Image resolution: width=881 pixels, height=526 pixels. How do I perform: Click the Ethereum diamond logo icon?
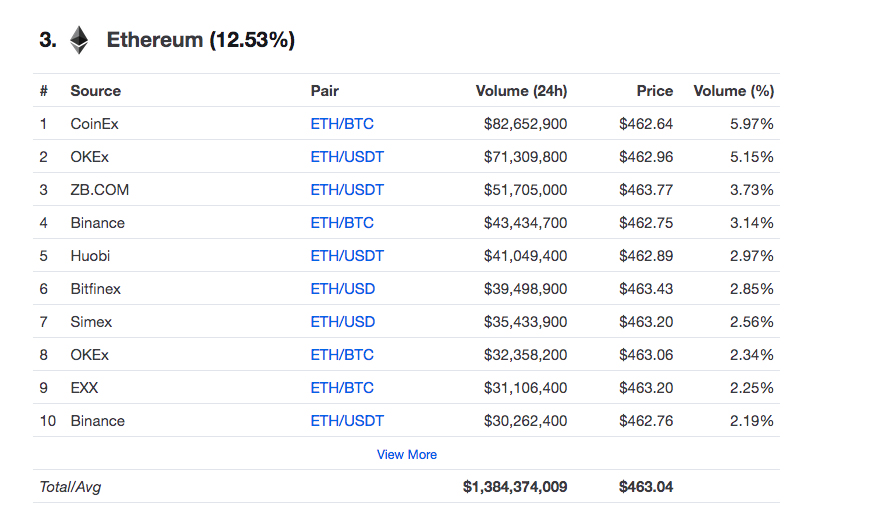coord(79,40)
